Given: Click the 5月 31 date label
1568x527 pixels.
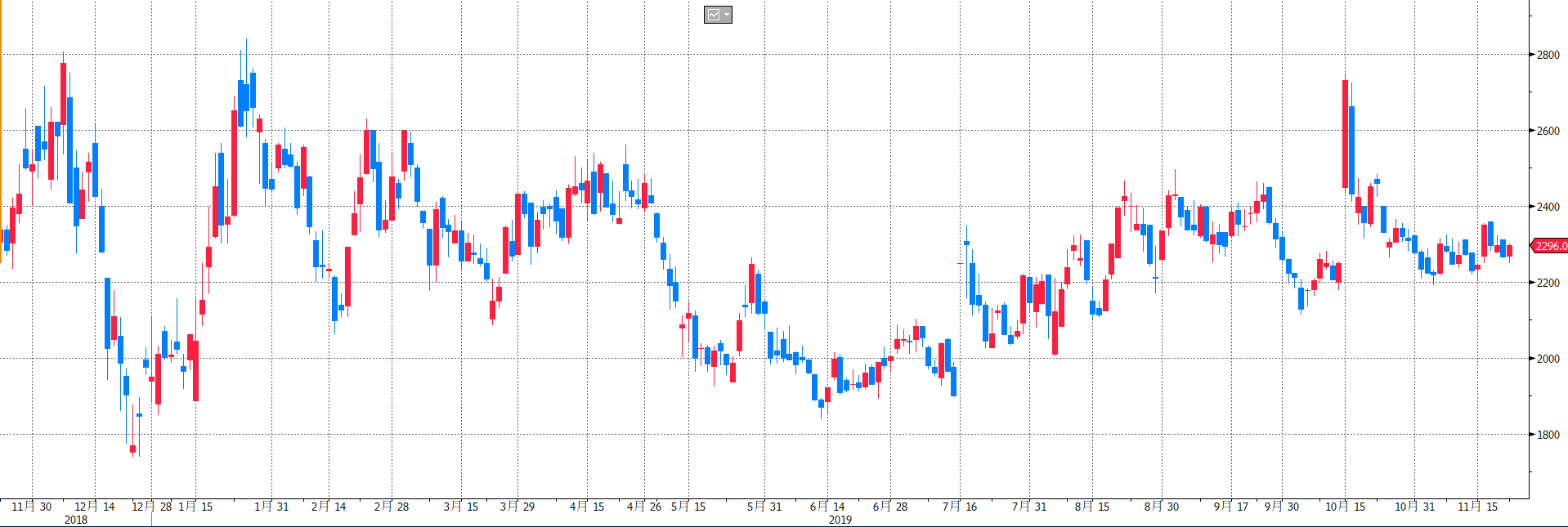Looking at the screenshot, I should (x=764, y=507).
